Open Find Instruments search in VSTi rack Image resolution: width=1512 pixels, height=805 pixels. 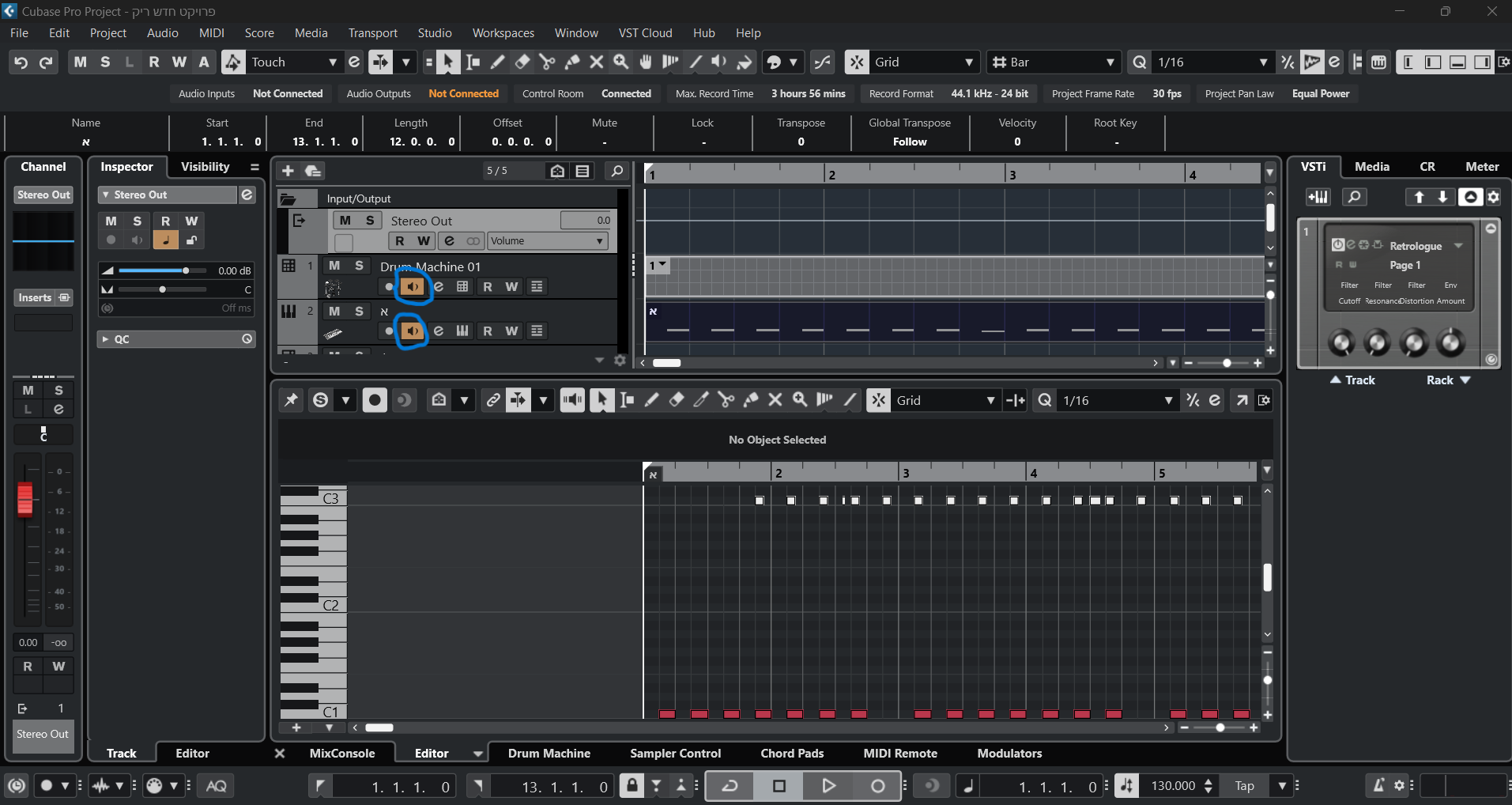tap(1355, 197)
